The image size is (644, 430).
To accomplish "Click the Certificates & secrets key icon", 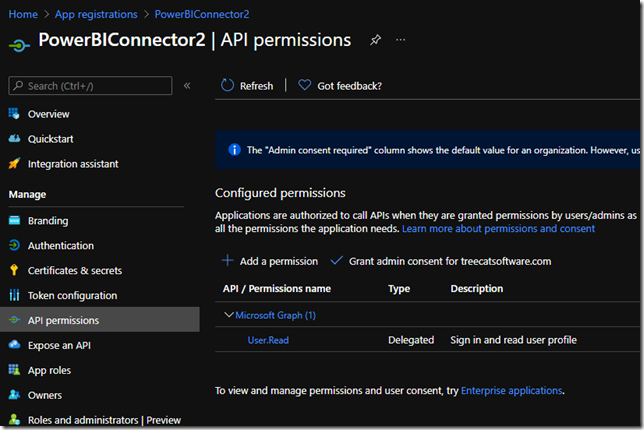I will click(x=14, y=270).
